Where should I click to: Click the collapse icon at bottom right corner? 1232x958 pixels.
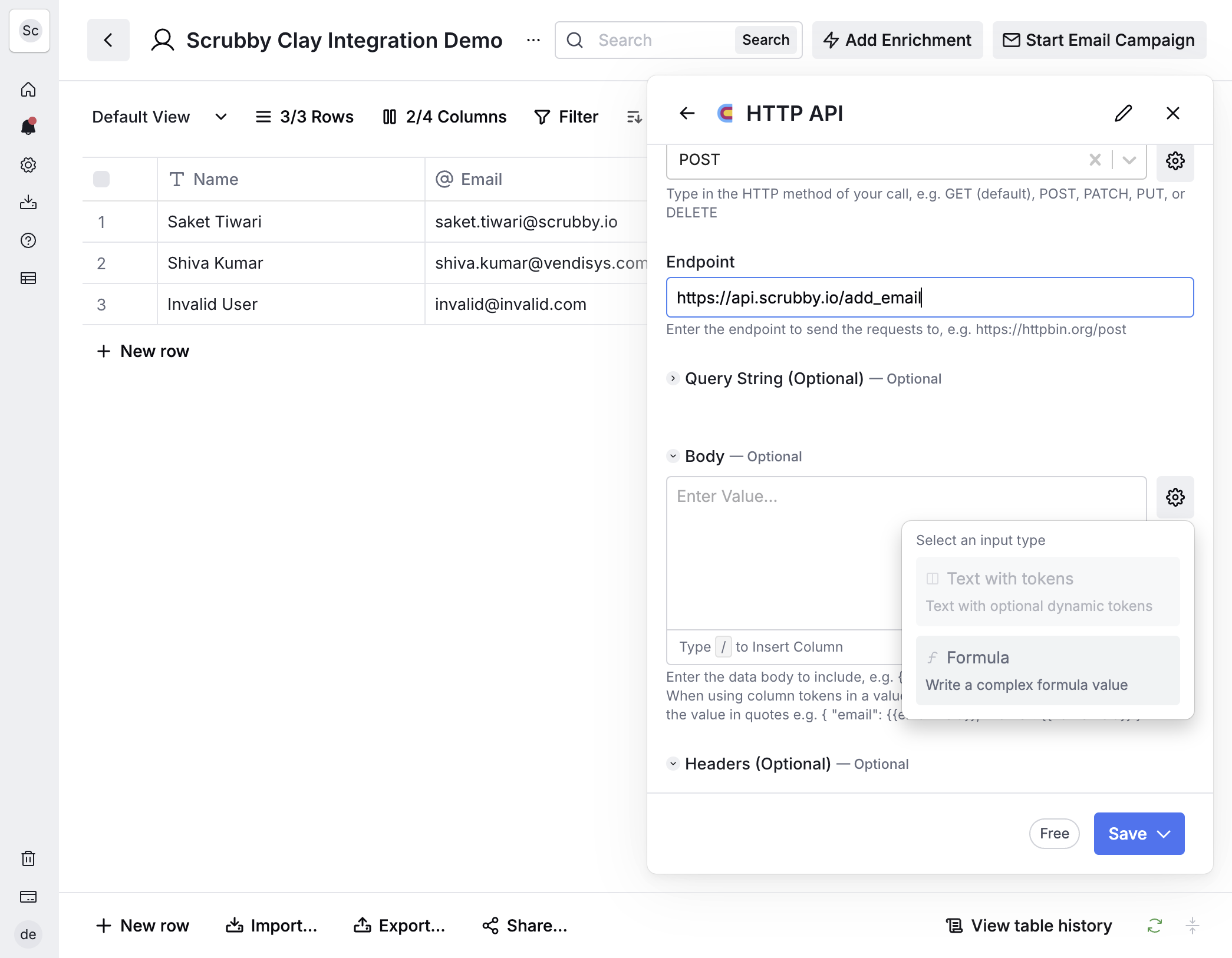click(1193, 926)
